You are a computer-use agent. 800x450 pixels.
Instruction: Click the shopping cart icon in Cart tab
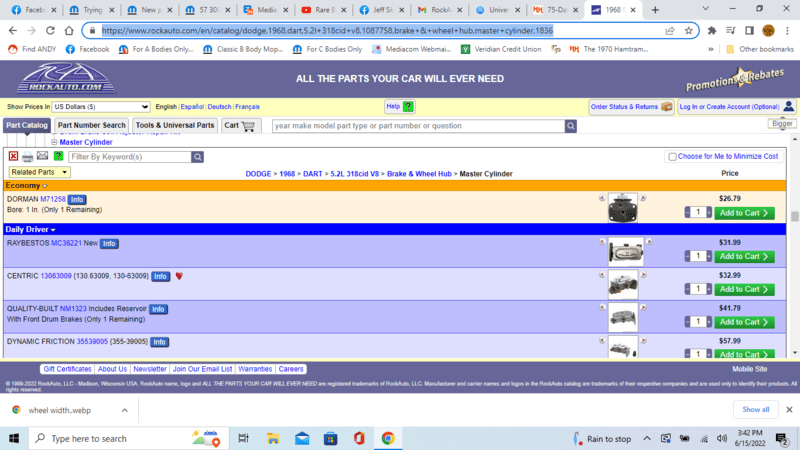click(249, 126)
